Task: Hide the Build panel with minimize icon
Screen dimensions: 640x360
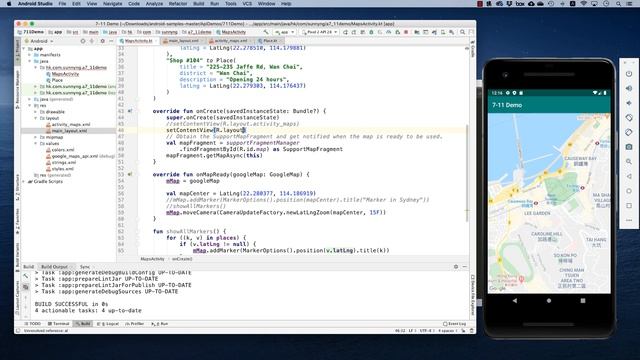Action: 464,267
